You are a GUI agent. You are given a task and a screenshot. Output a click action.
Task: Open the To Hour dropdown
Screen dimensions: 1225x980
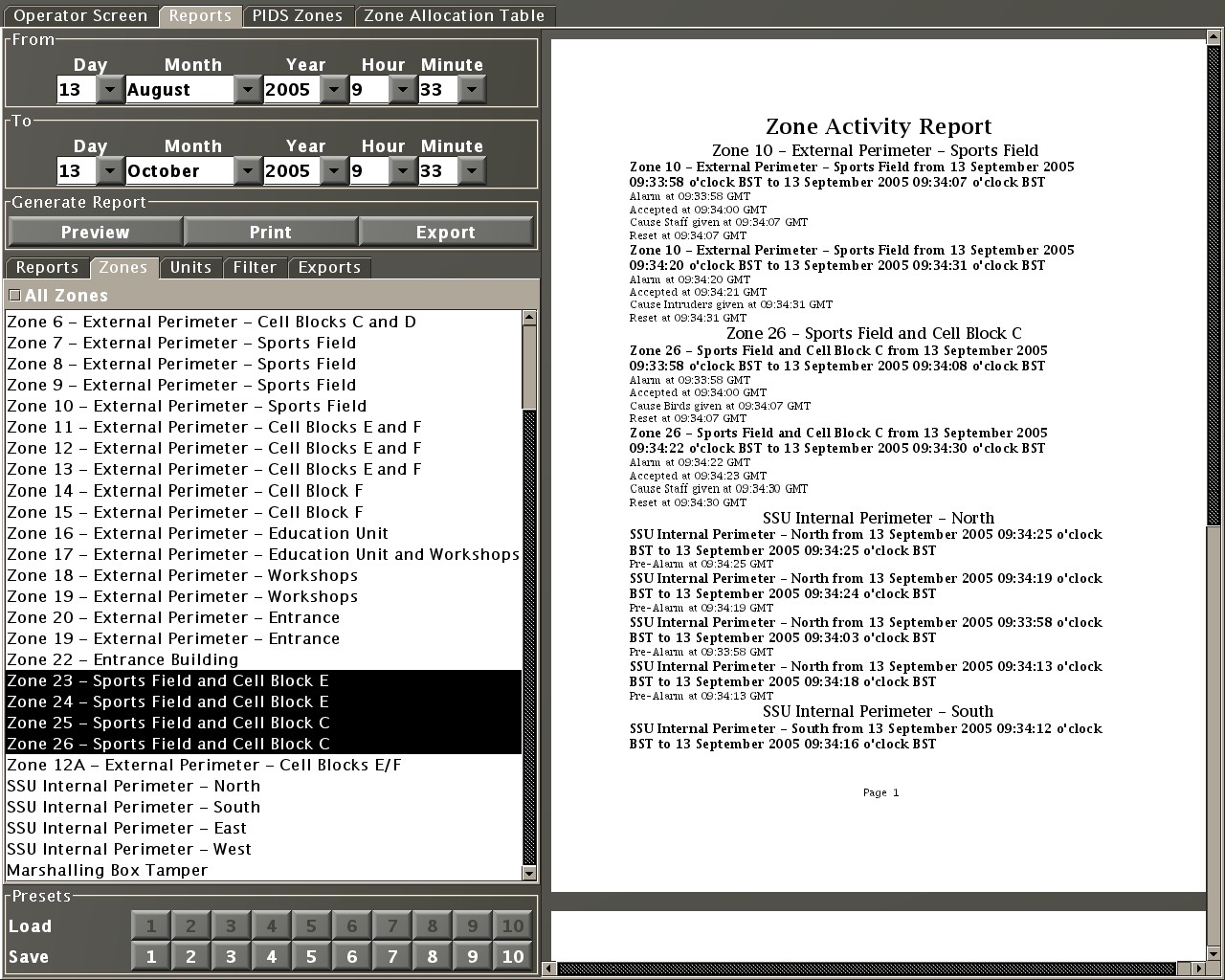click(403, 171)
